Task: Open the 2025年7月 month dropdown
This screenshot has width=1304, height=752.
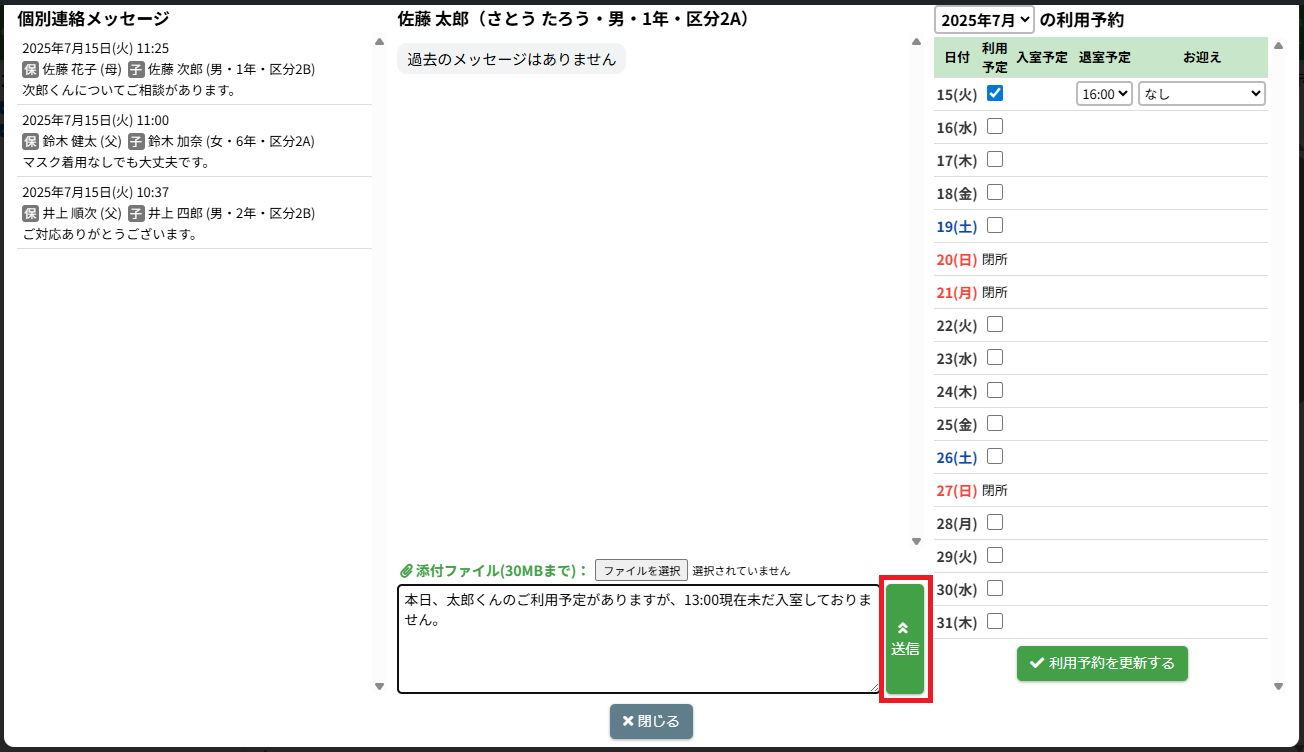Action: pyautogui.click(x=984, y=20)
